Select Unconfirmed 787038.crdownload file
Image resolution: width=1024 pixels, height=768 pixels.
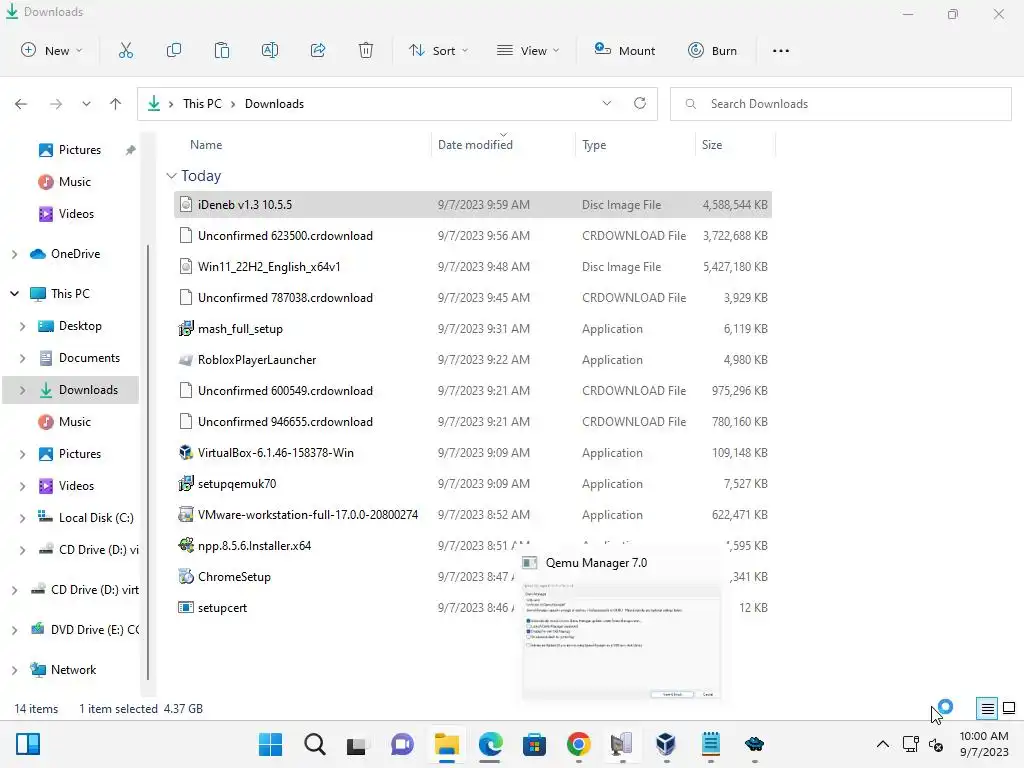[x=473, y=298]
